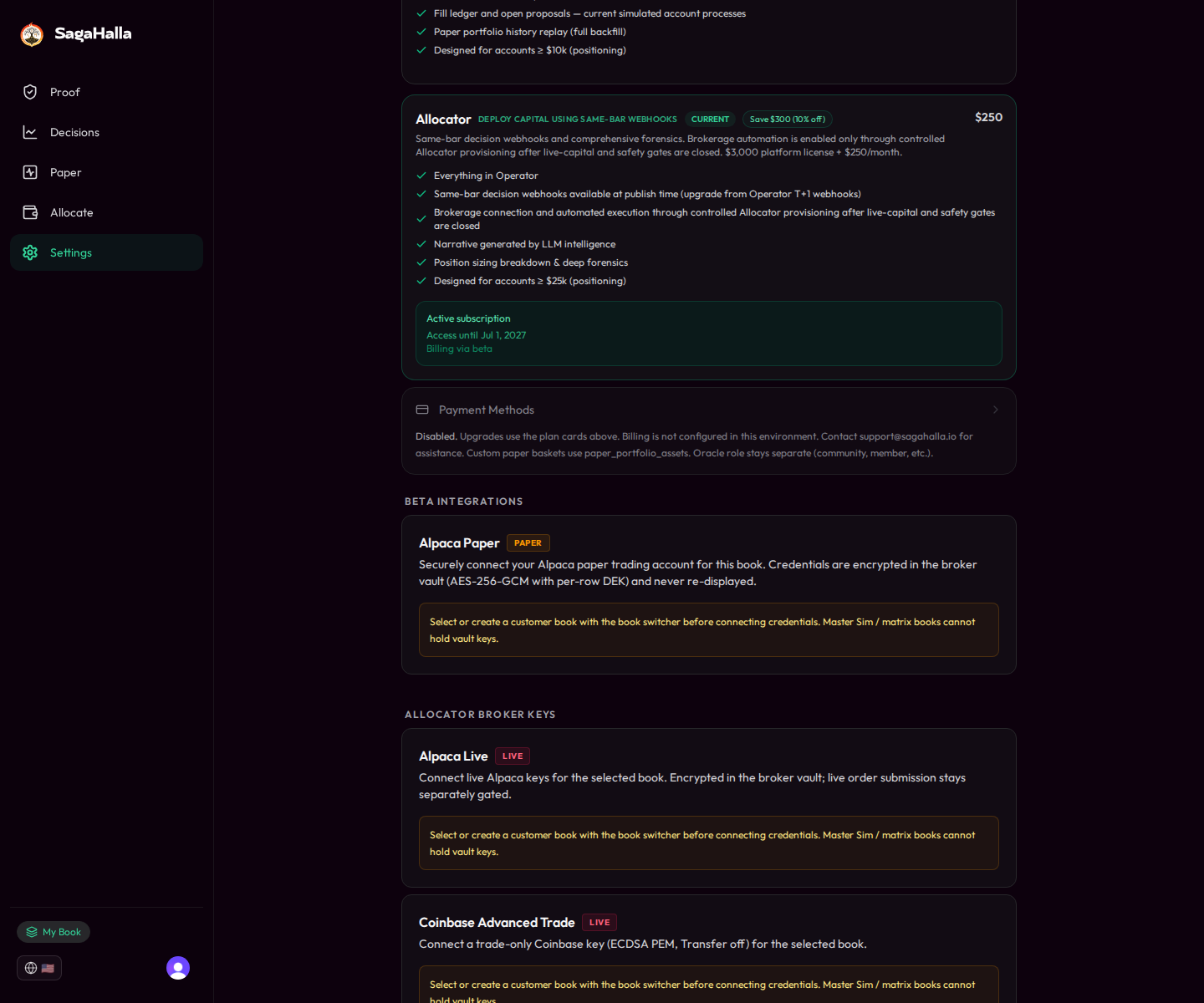Screen dimensions: 1204x1003
Task: Open the Allocate section
Action: point(106,212)
